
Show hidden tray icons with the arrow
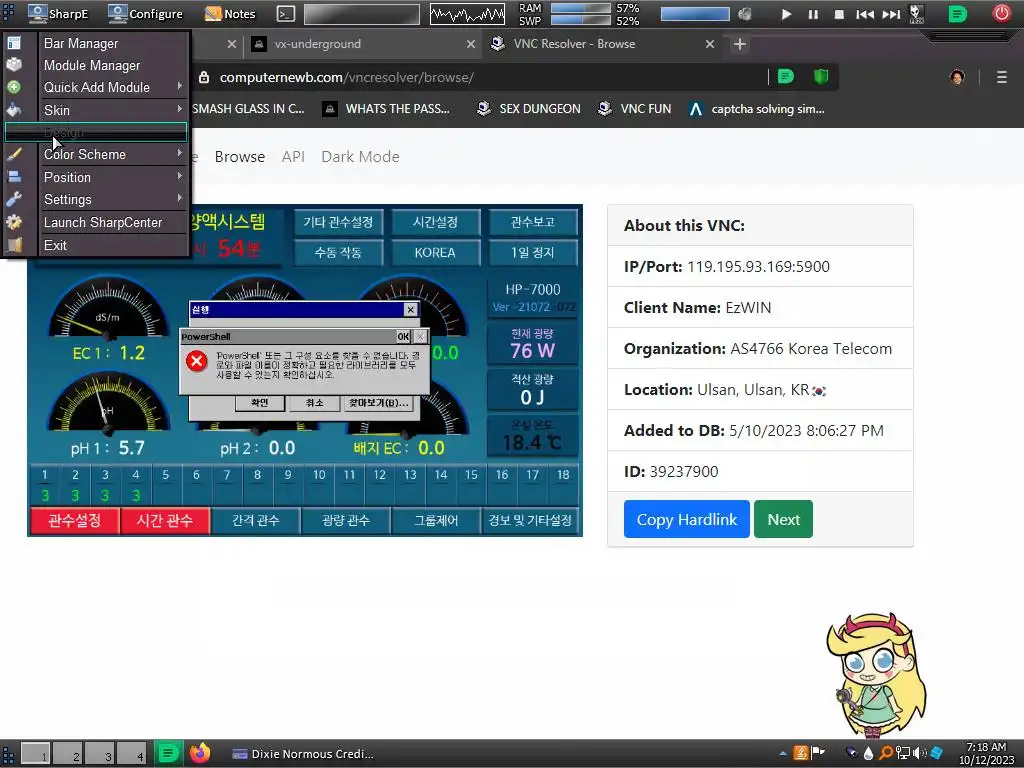[x=782, y=753]
